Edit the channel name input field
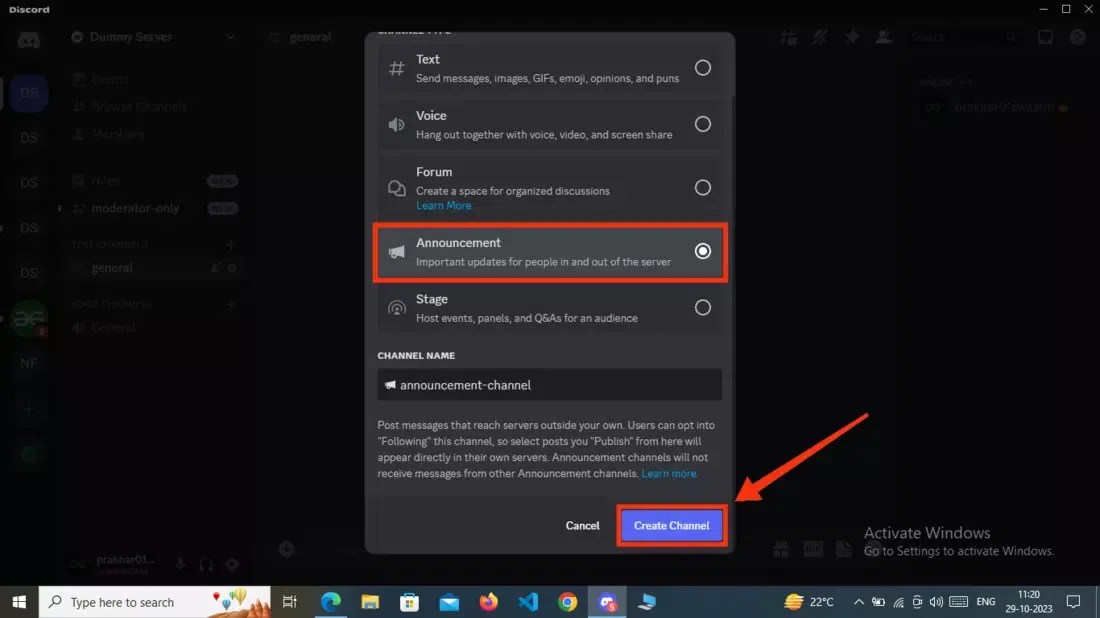Viewport: 1100px width, 618px height. click(549, 384)
